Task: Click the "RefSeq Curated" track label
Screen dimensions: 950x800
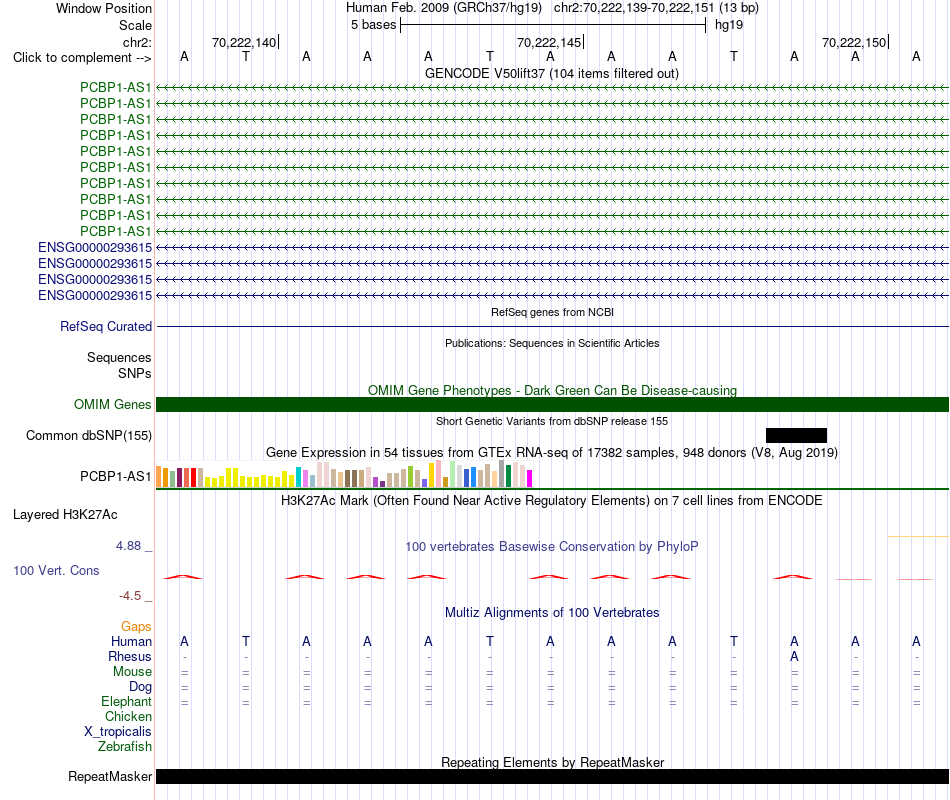Action: coord(106,326)
